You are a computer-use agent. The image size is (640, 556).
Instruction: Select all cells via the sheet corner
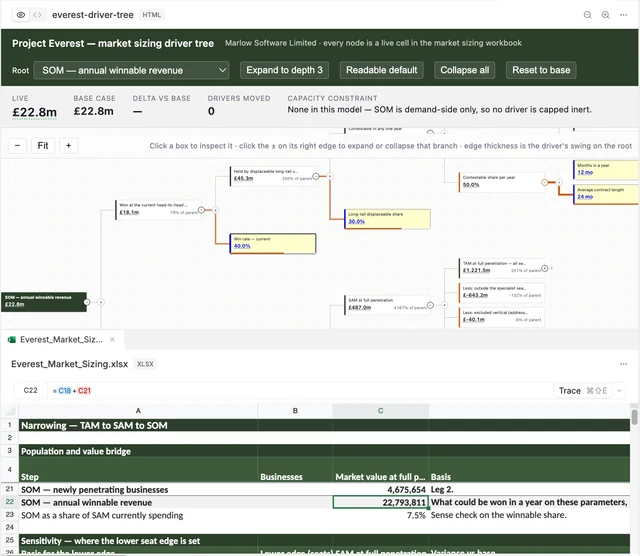click(9, 411)
